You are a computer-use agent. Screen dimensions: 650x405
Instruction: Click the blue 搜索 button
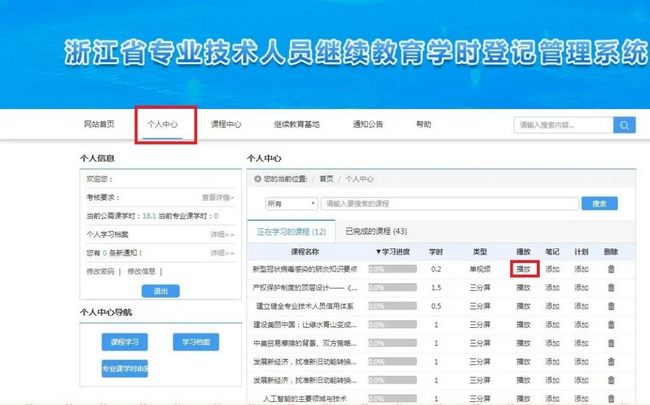(598, 204)
